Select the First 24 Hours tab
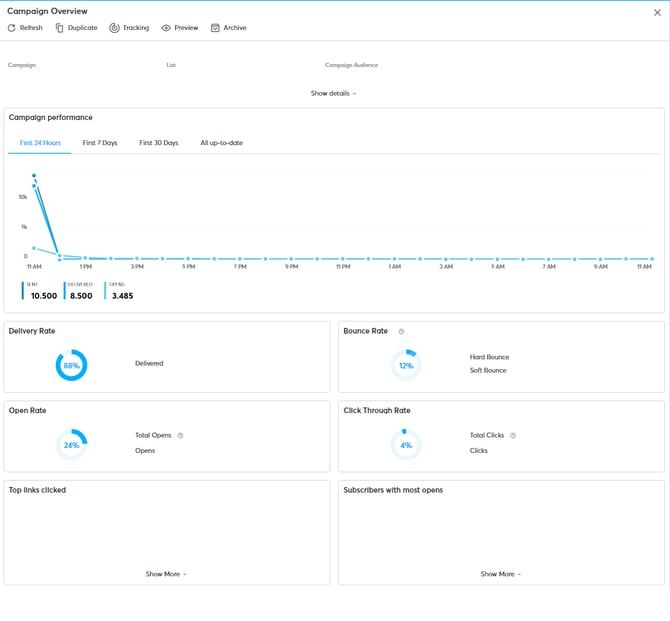This screenshot has width=670, height=621. [40, 143]
